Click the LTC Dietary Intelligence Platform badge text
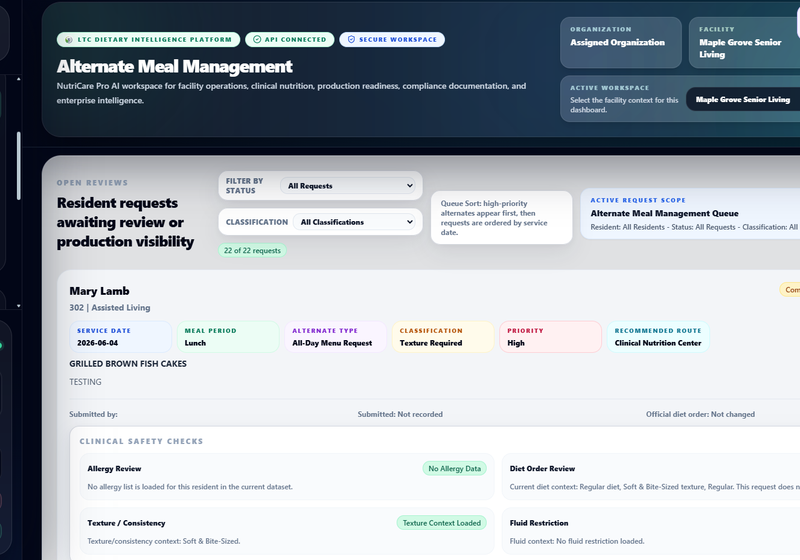 tap(155, 39)
